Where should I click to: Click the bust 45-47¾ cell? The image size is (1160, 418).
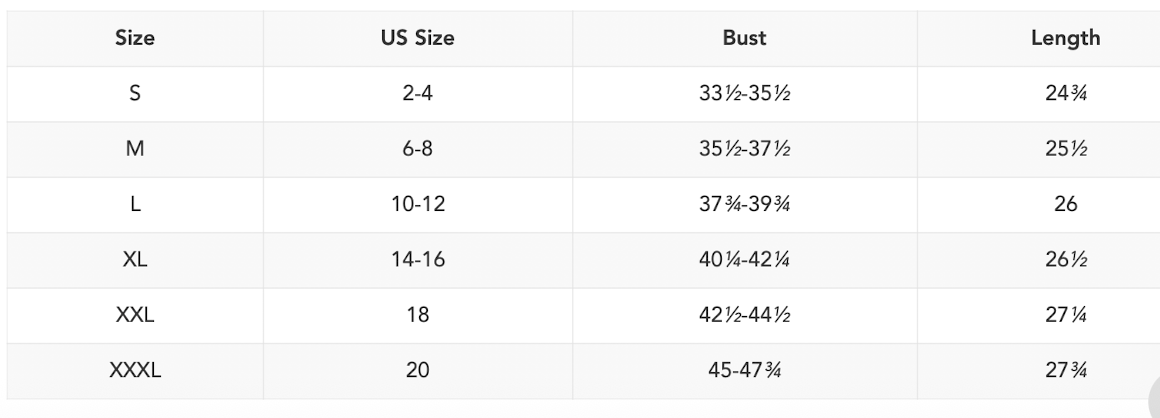tap(744, 371)
